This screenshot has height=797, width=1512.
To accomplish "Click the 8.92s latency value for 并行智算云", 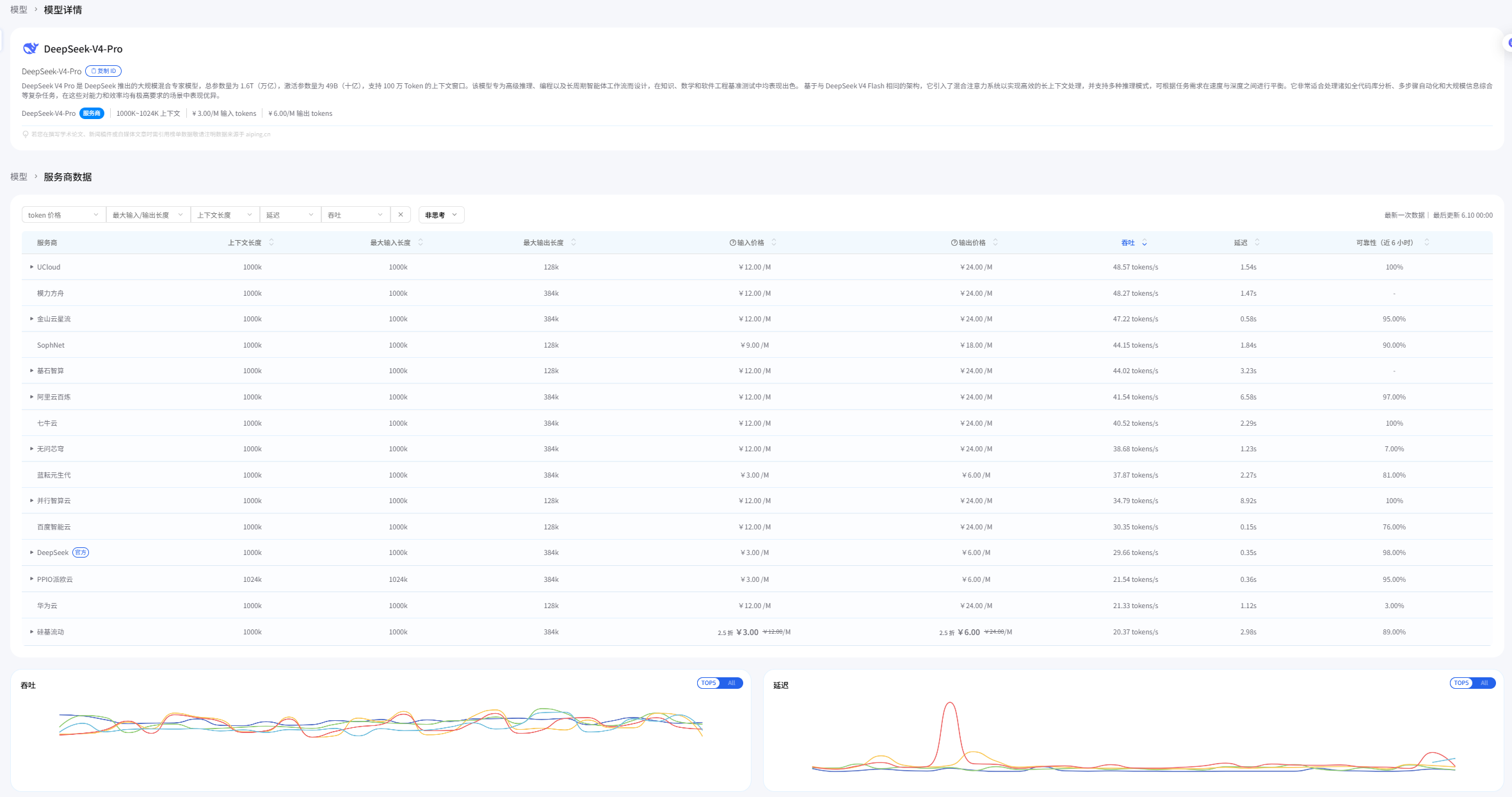I will tap(1248, 501).
